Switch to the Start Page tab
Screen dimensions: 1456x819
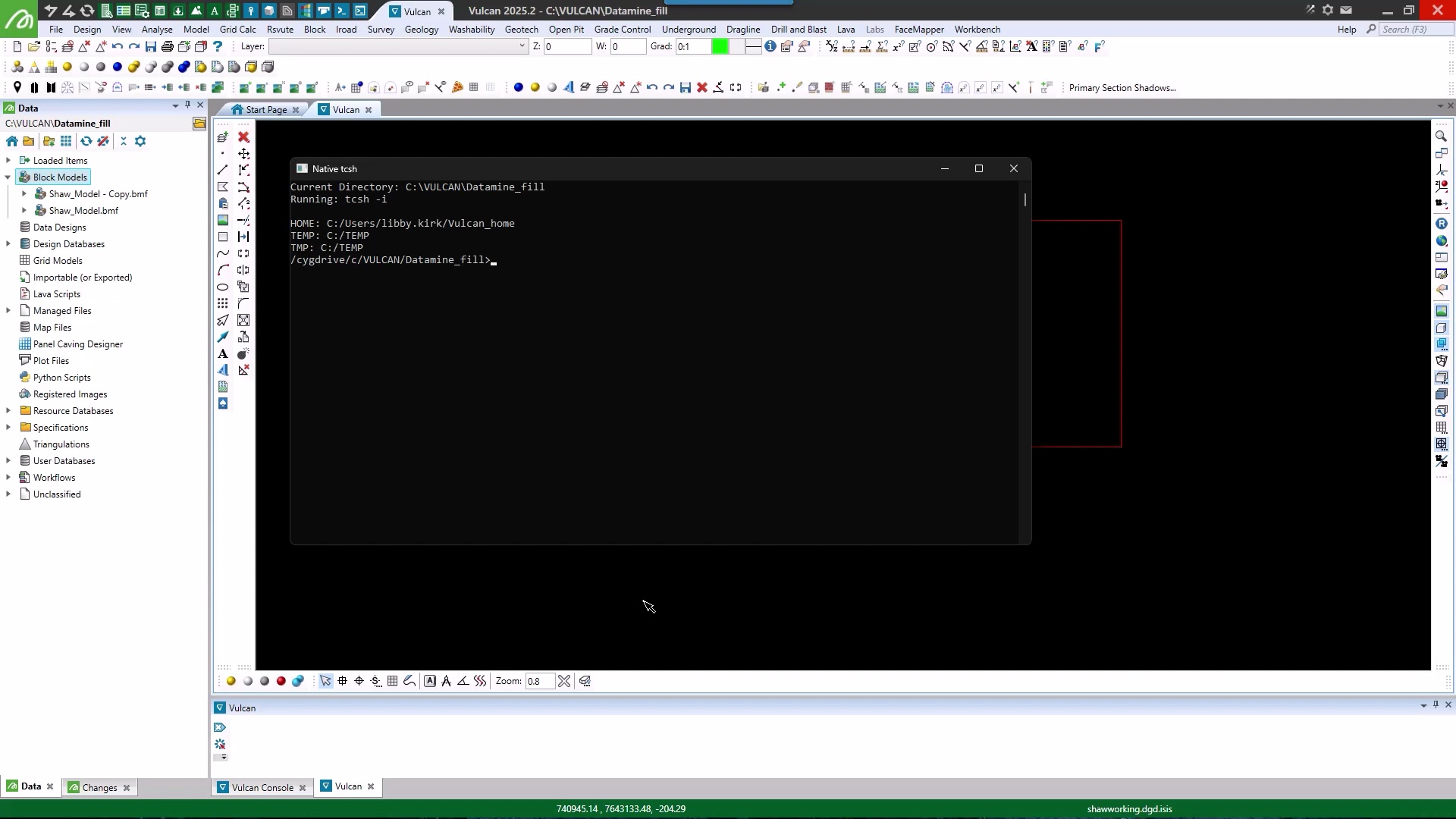coord(265,110)
